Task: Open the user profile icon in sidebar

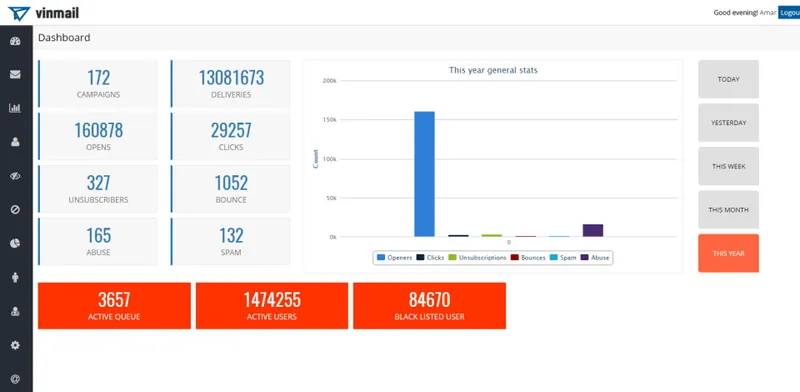Action: click(15, 142)
